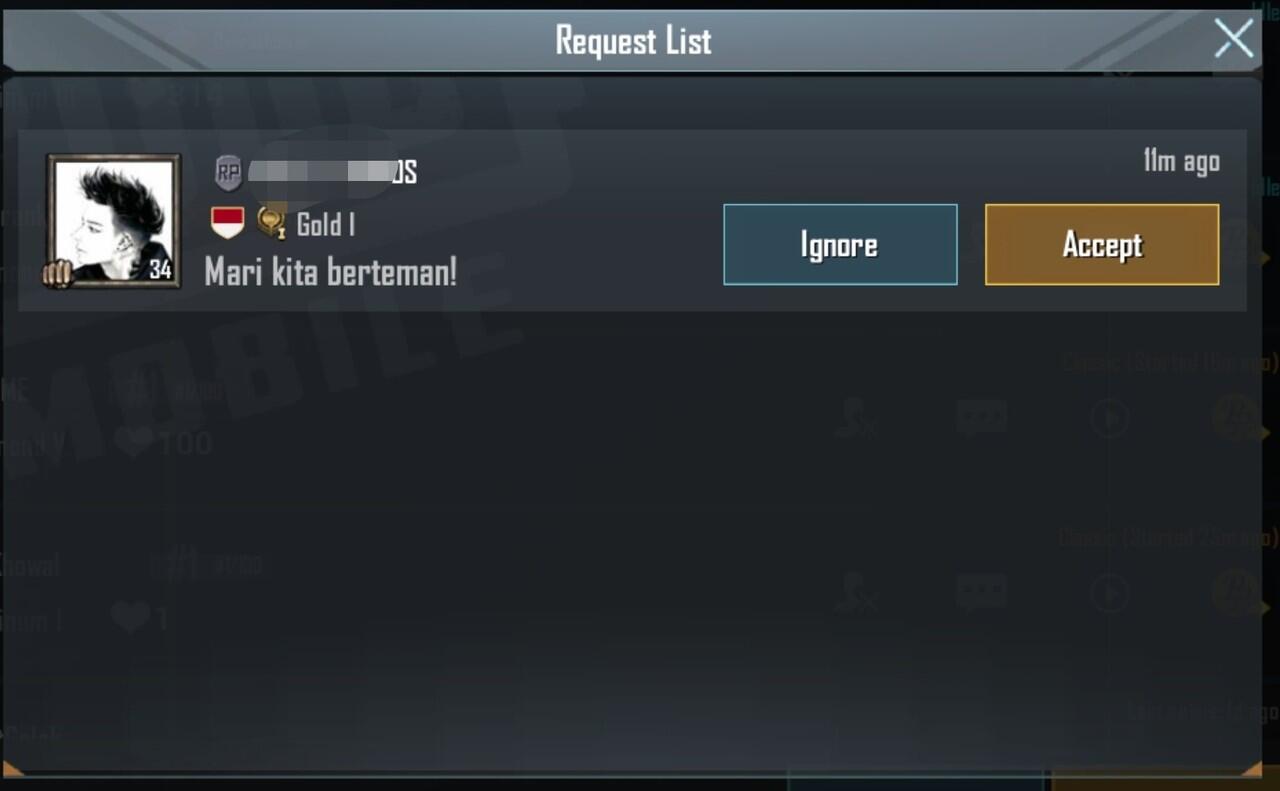Click the 'Mari kita berteman!' message
The height and width of the screenshot is (791, 1280).
point(331,271)
